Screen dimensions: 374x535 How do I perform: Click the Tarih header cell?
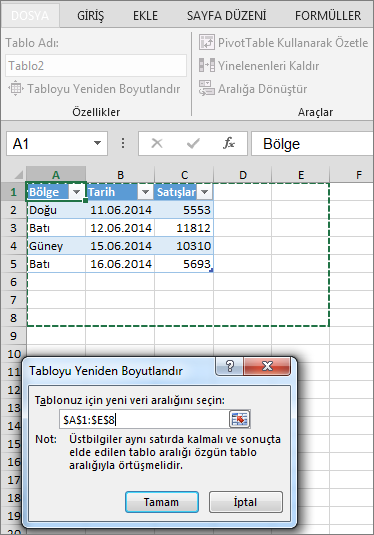pos(120,192)
